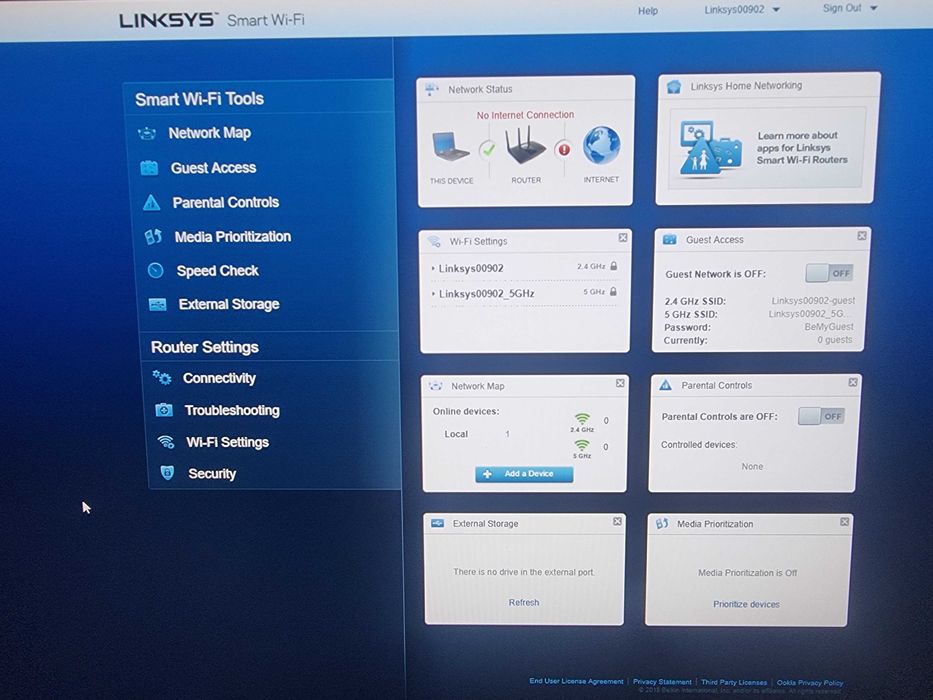Select Media Prioritization in the sidebar
This screenshot has width=933, height=700.
(233, 237)
